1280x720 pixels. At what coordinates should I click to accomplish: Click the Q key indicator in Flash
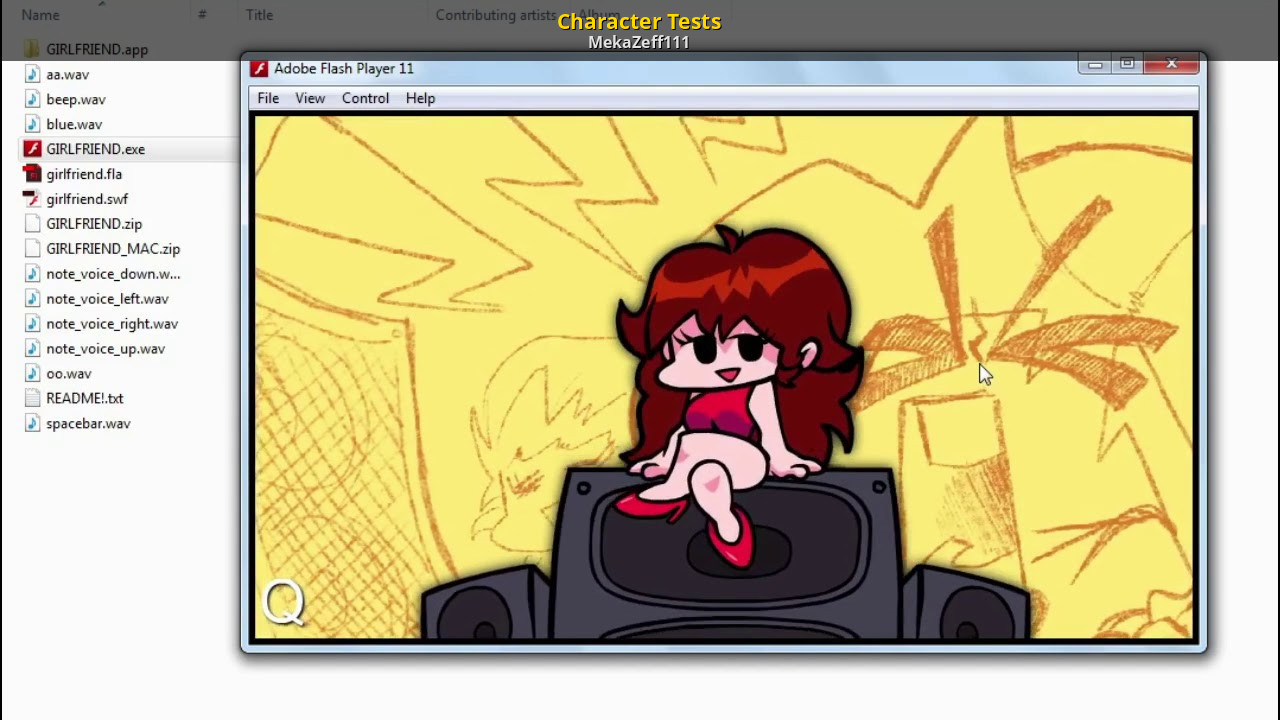[x=283, y=603]
